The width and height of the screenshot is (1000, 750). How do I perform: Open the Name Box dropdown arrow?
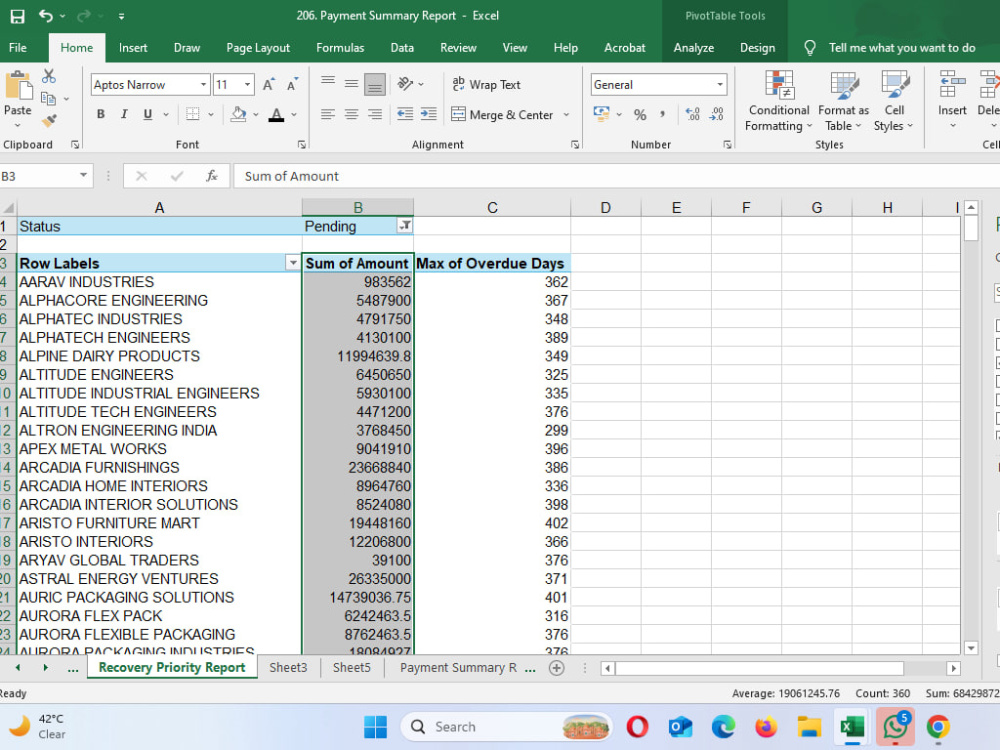pyautogui.click(x=83, y=175)
